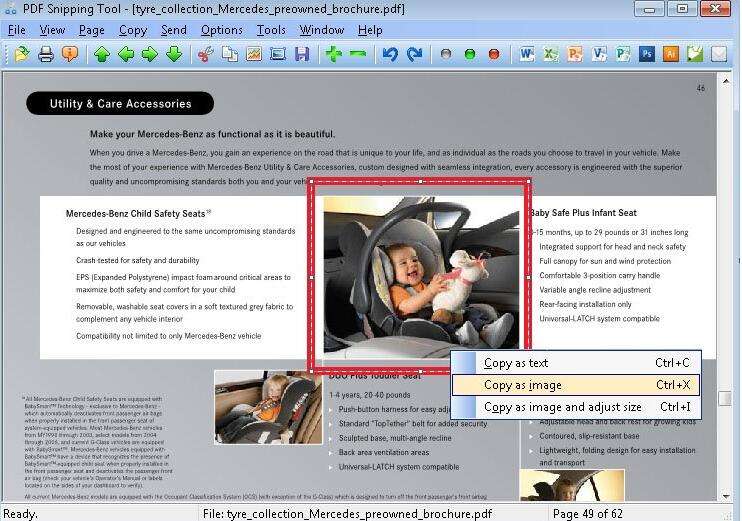The image size is (742, 521).
Task: Click the top-middle handle of red selection
Action: [420, 181]
